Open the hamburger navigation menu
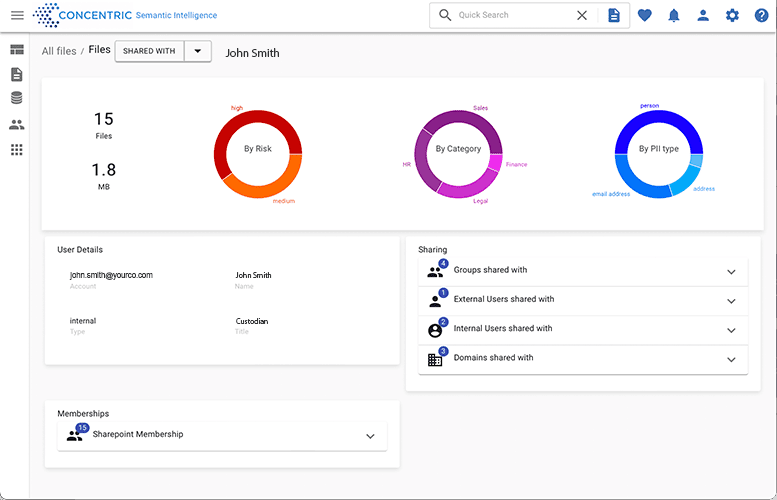 (x=17, y=15)
